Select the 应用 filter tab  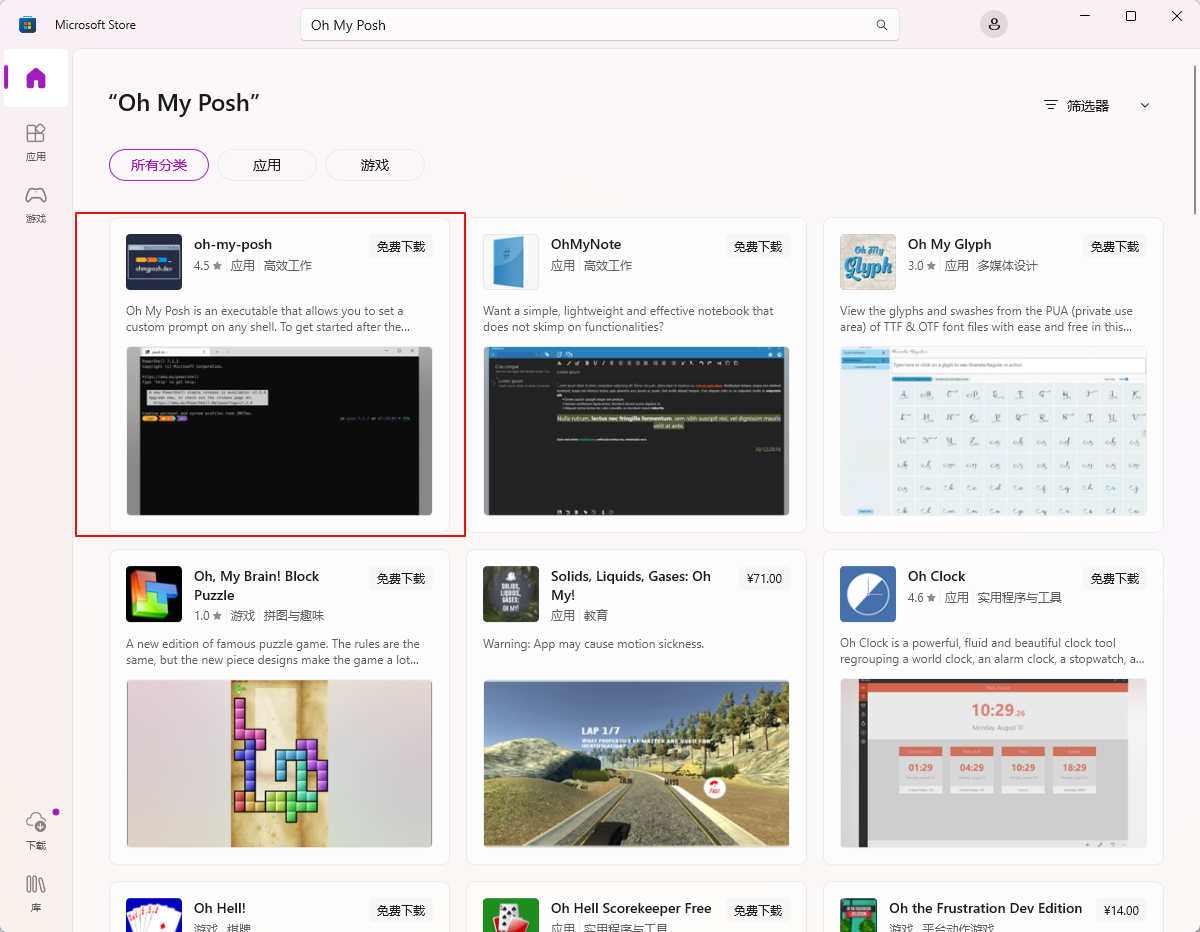[267, 165]
